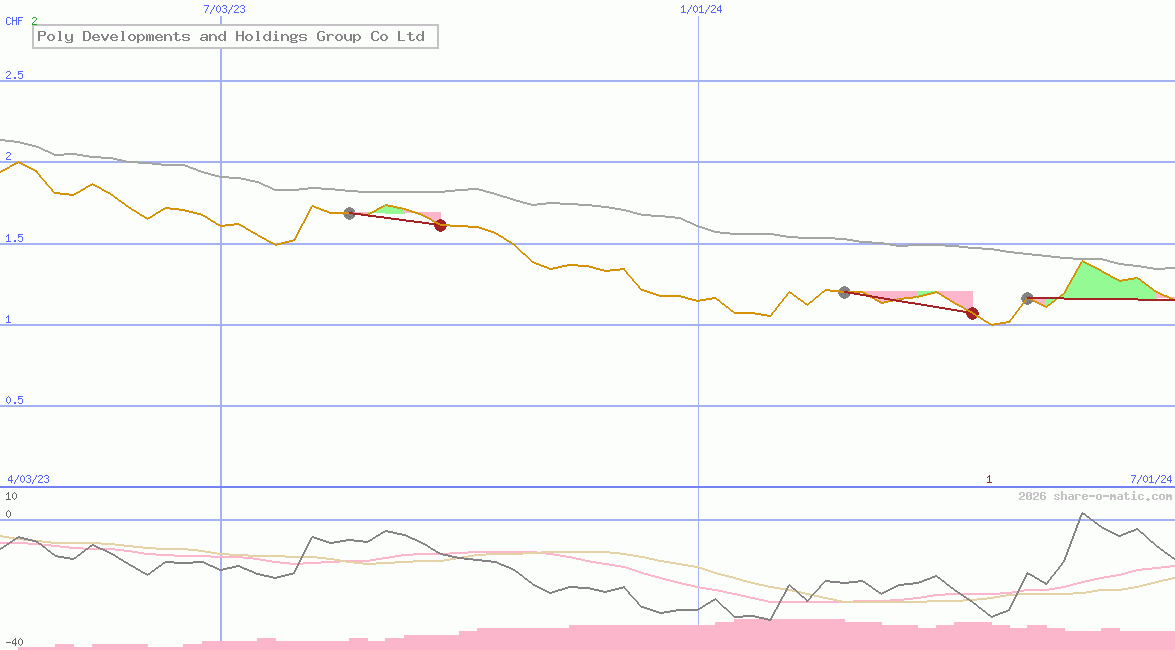This screenshot has width=1175, height=650.
Task: Select the second grey entry dot near 1.2
Action: 844,292
